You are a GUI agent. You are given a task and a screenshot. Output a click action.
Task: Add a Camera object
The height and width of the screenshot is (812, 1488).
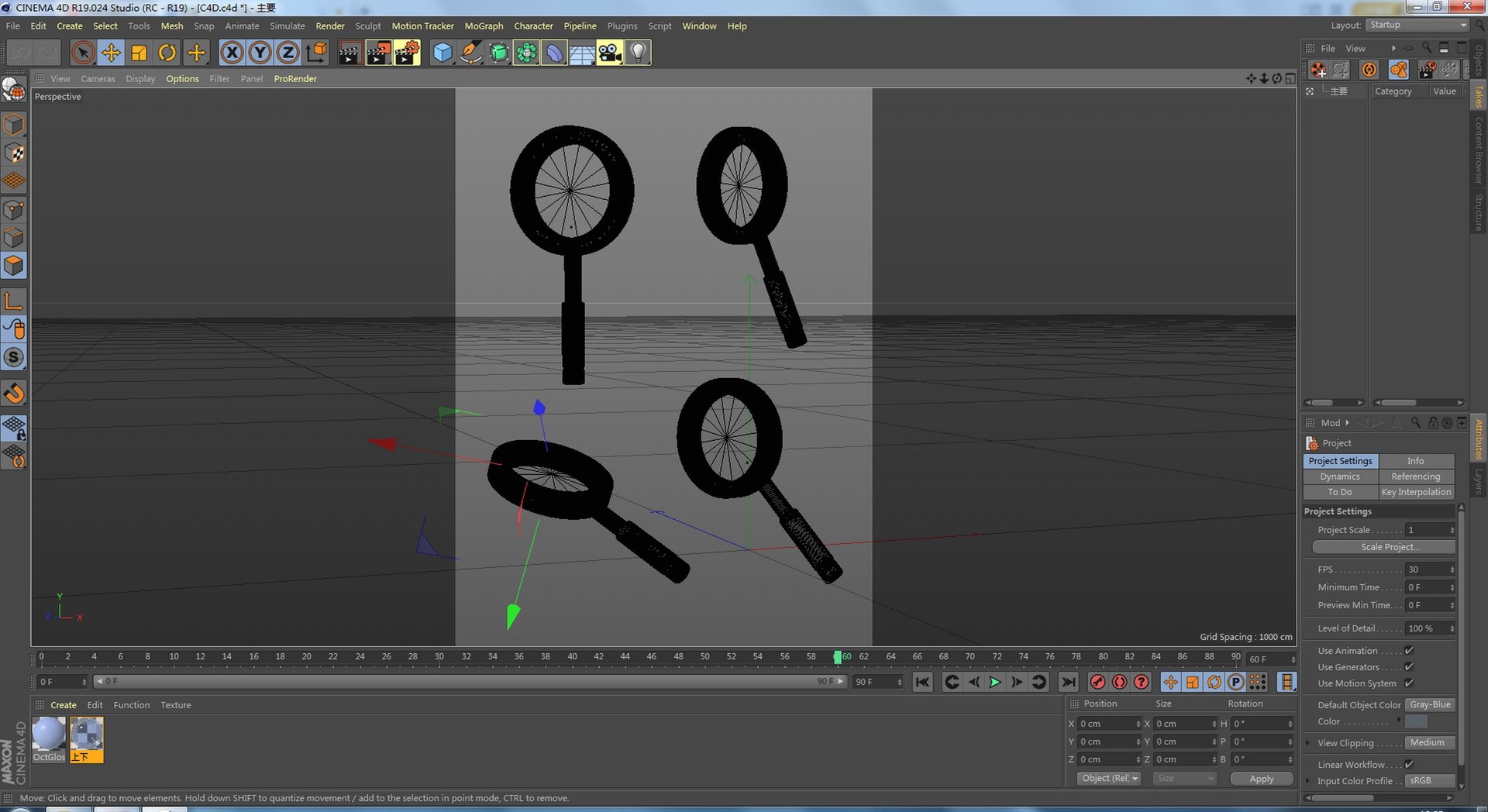point(610,53)
